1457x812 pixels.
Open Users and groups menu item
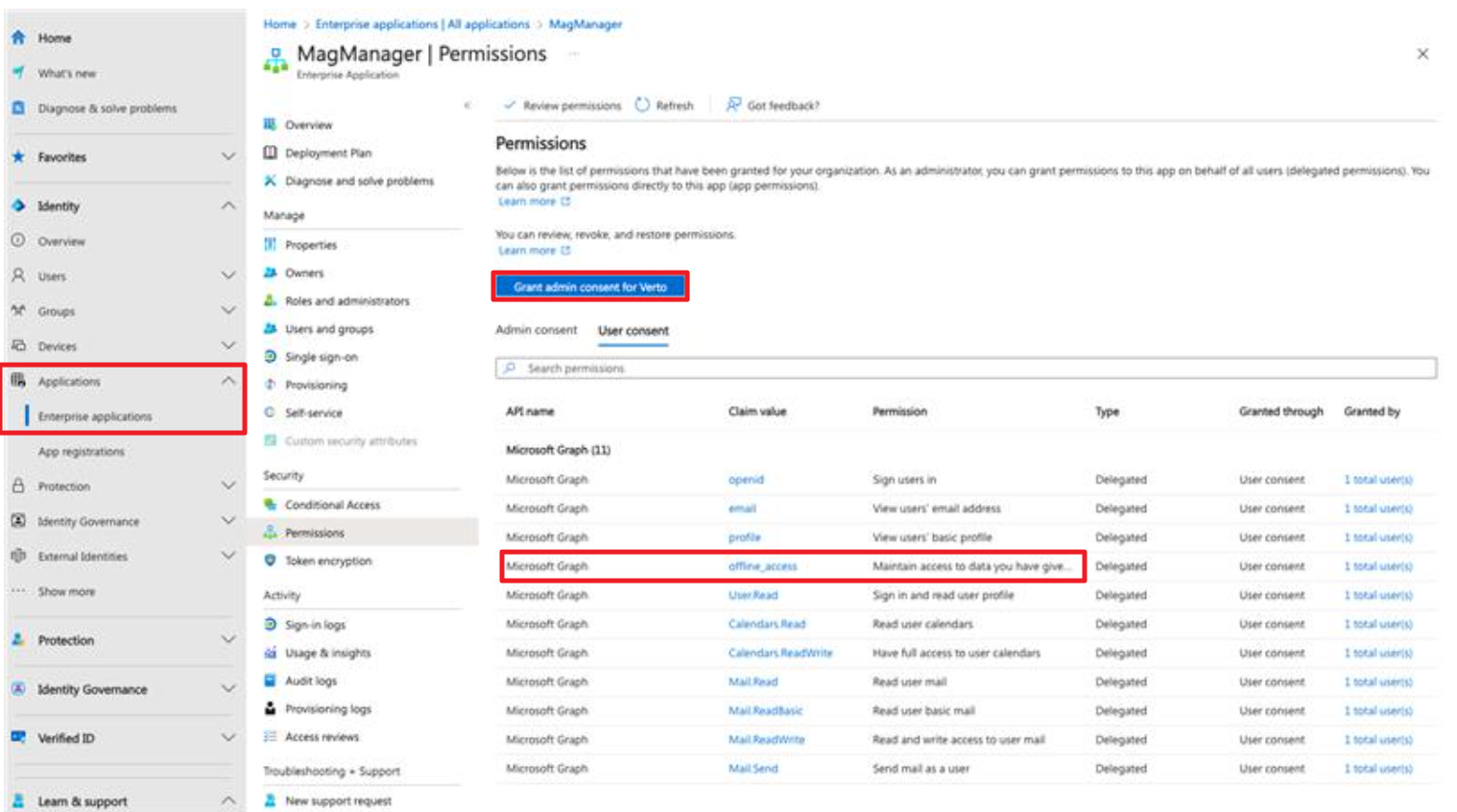(x=329, y=328)
